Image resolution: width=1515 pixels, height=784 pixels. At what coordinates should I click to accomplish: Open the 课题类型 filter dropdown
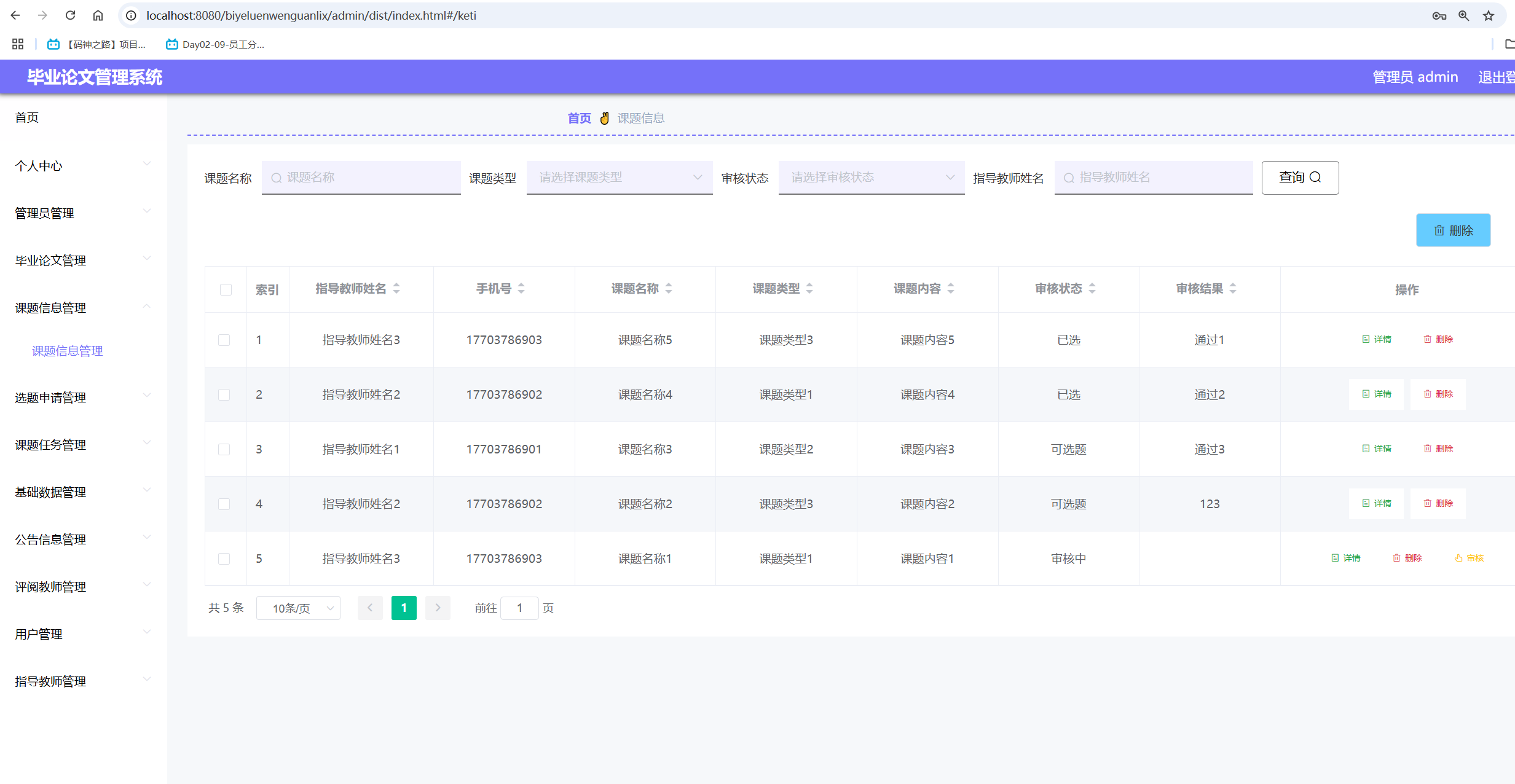coord(620,178)
